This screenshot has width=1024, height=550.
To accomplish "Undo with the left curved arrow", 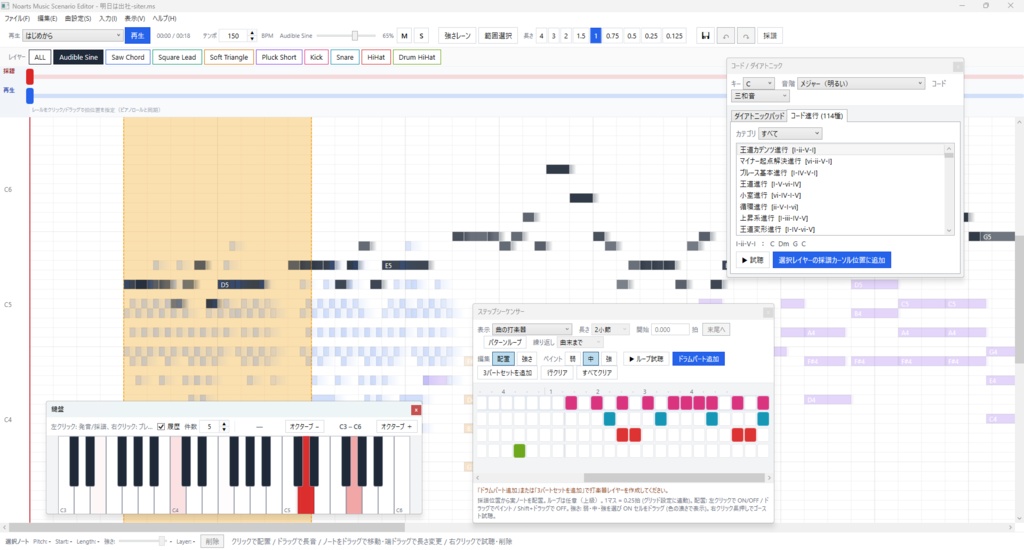I will tap(726, 36).
